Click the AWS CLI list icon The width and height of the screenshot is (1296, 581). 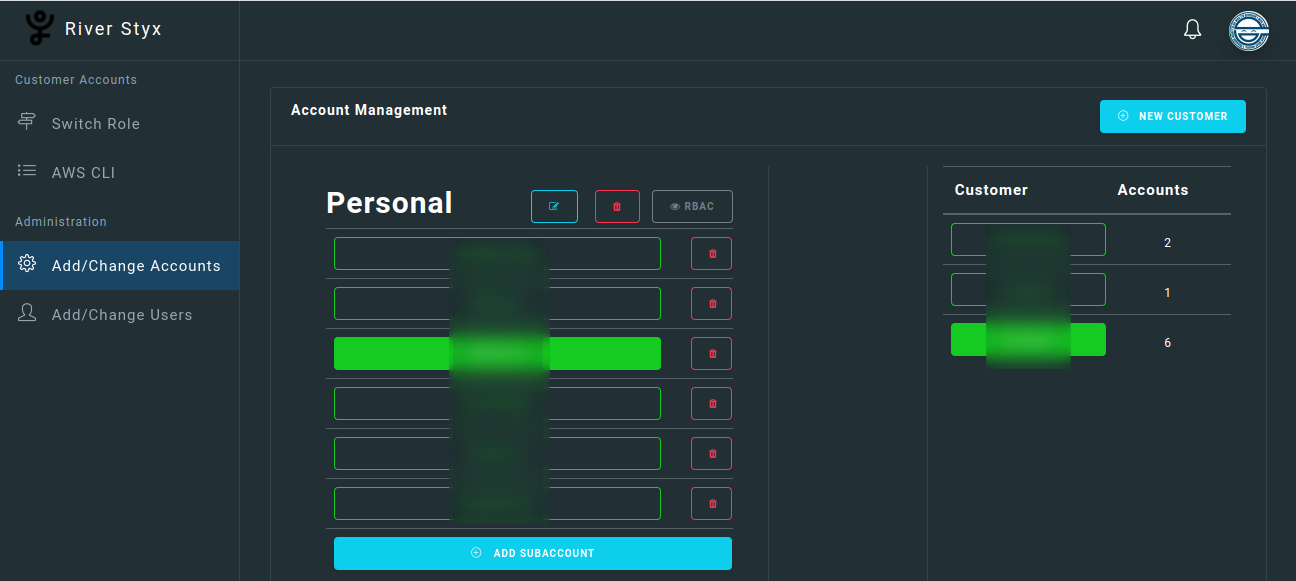25,171
